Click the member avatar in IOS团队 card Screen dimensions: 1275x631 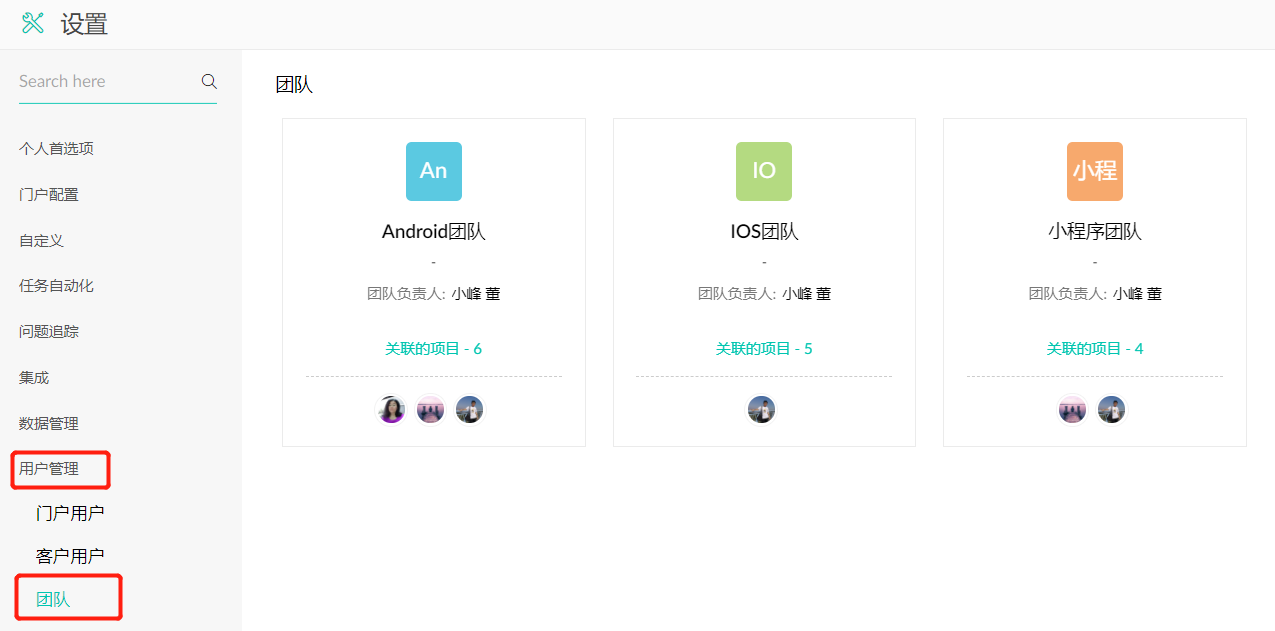(761, 409)
